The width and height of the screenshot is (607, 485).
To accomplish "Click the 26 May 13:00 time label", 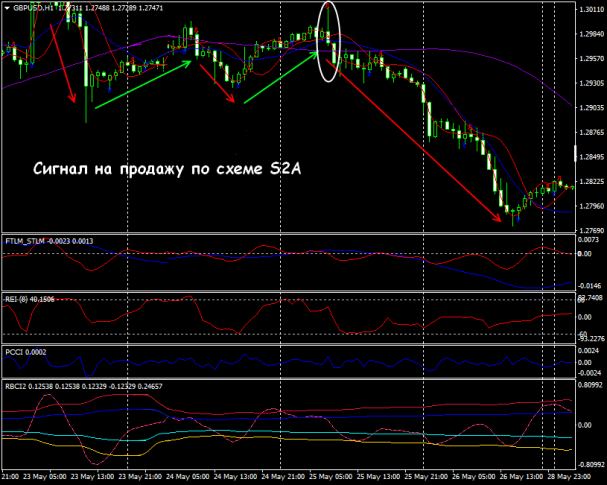I will pyautogui.click(x=521, y=476).
